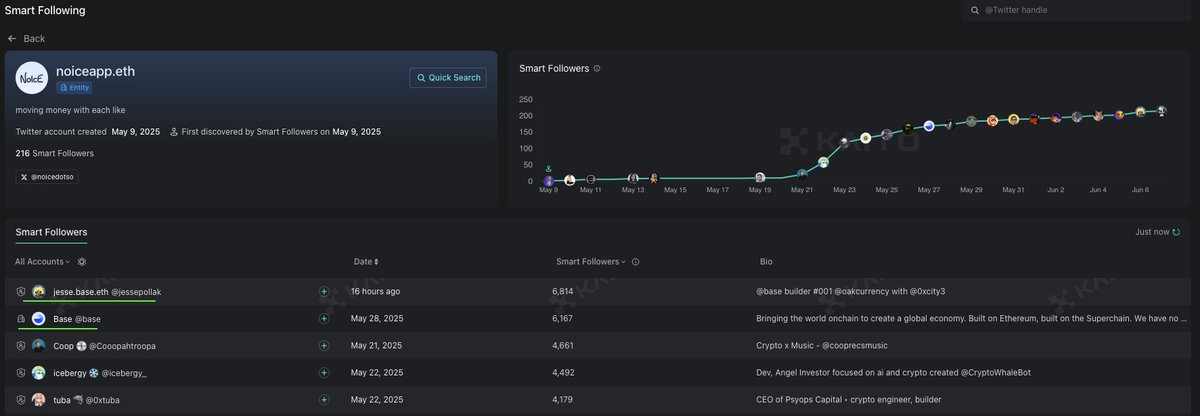
Task: Click the anchor marker above May 9
Action: click(x=548, y=167)
